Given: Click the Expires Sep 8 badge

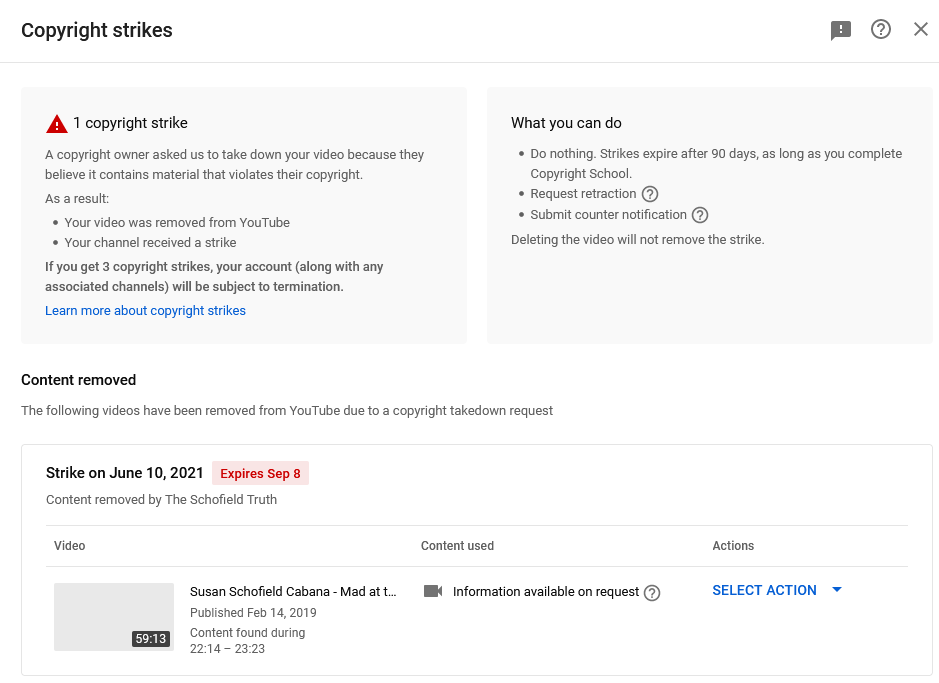Looking at the screenshot, I should pyautogui.click(x=261, y=473).
